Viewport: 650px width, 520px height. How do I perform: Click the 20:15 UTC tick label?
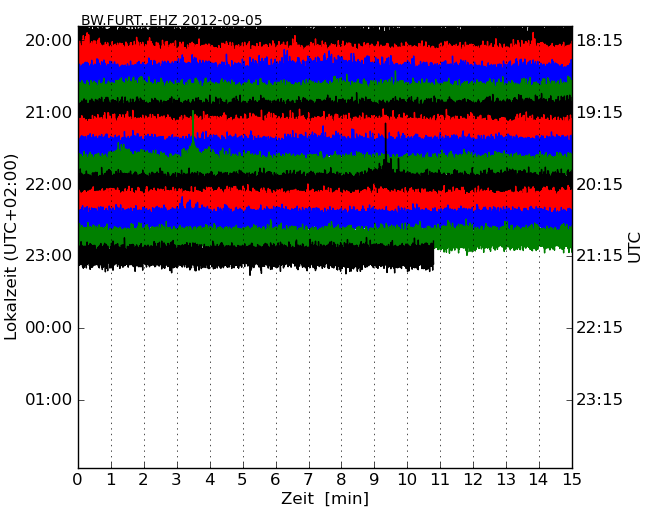pos(599,184)
